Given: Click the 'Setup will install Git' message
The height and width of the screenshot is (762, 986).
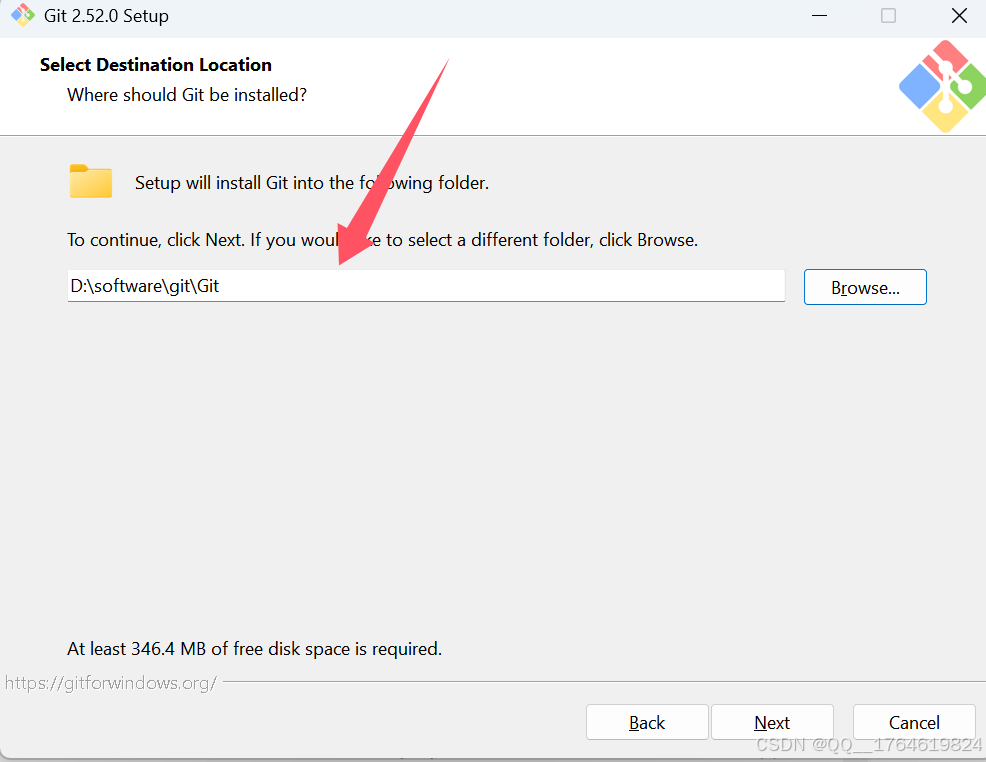Looking at the screenshot, I should (312, 183).
